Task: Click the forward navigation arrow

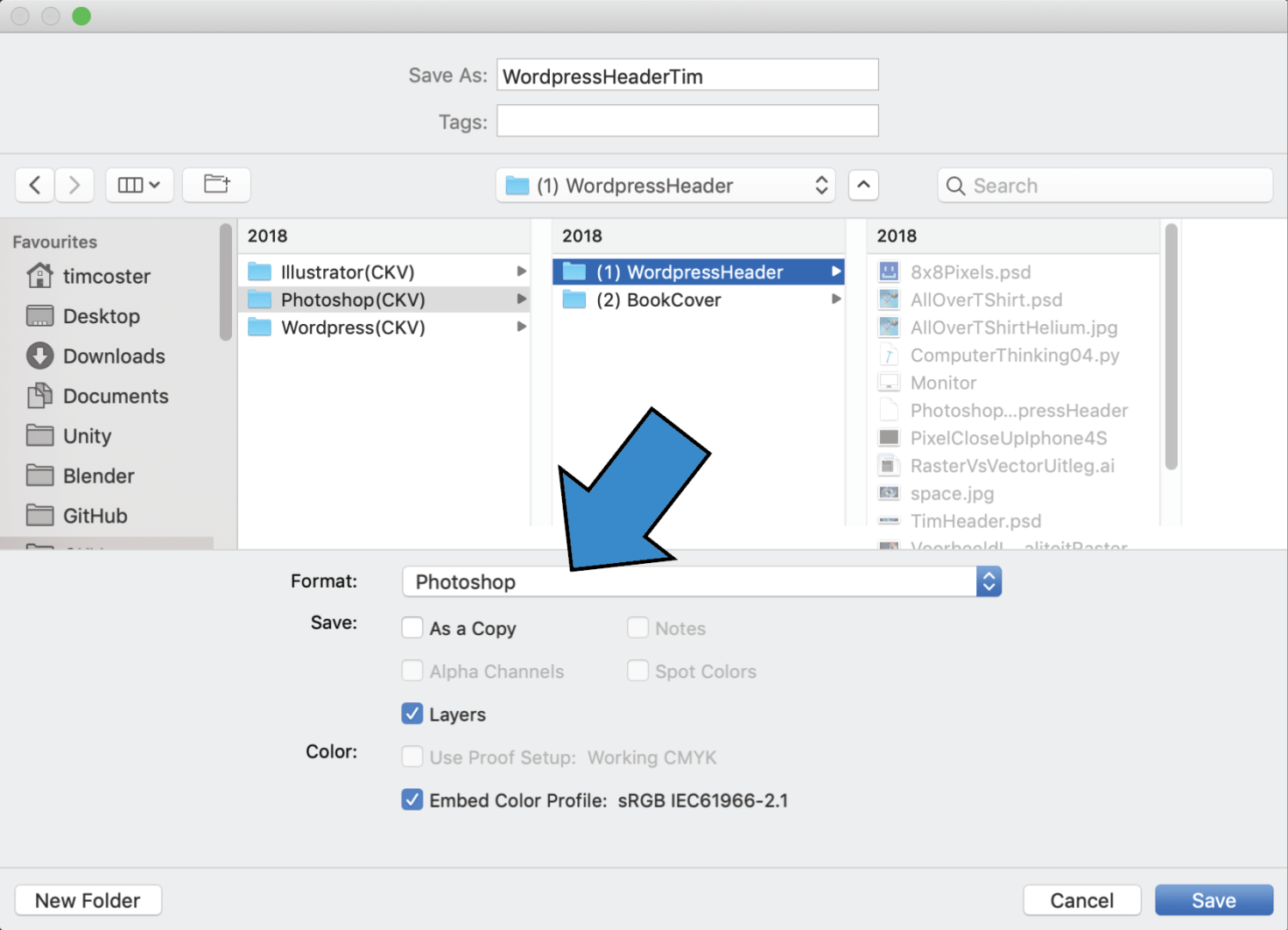Action: tap(74, 185)
